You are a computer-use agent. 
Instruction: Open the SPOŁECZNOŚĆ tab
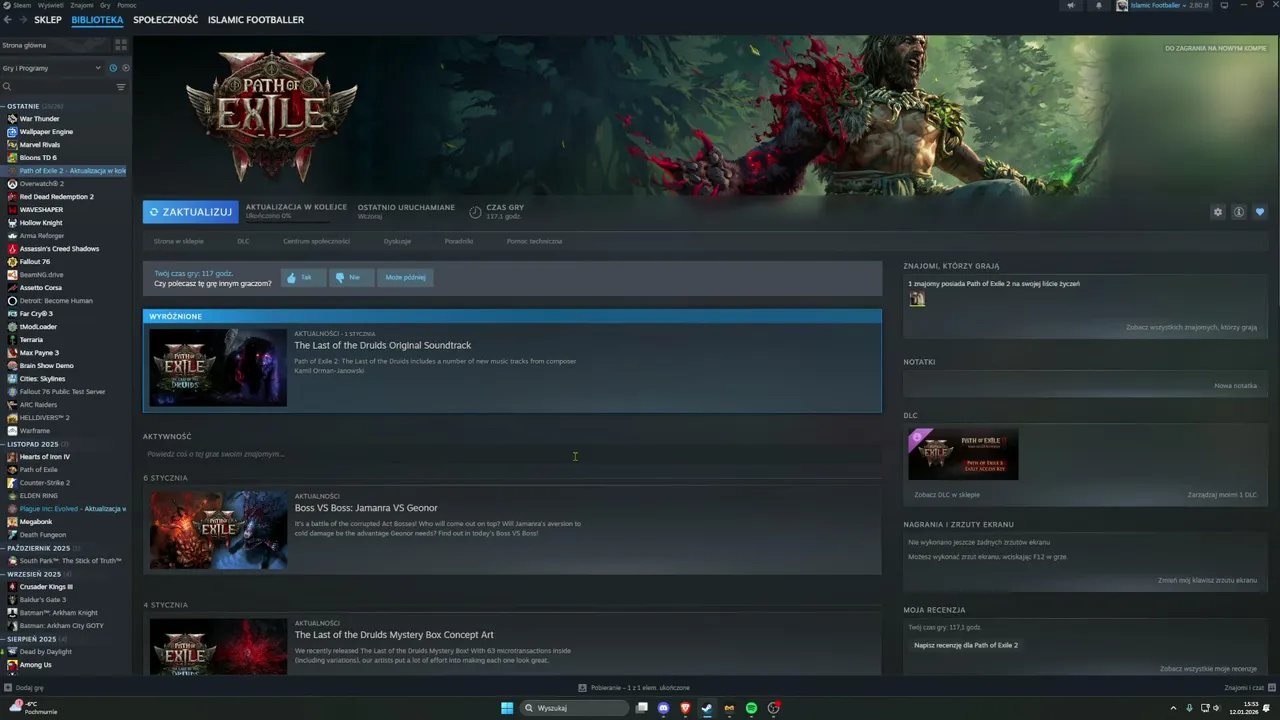[165, 20]
